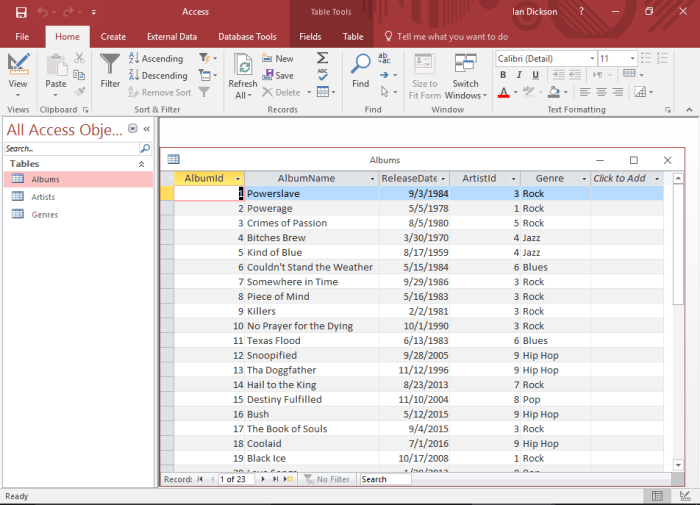Toggle bold text formatting
This screenshot has height=505, width=700.
tap(503, 76)
